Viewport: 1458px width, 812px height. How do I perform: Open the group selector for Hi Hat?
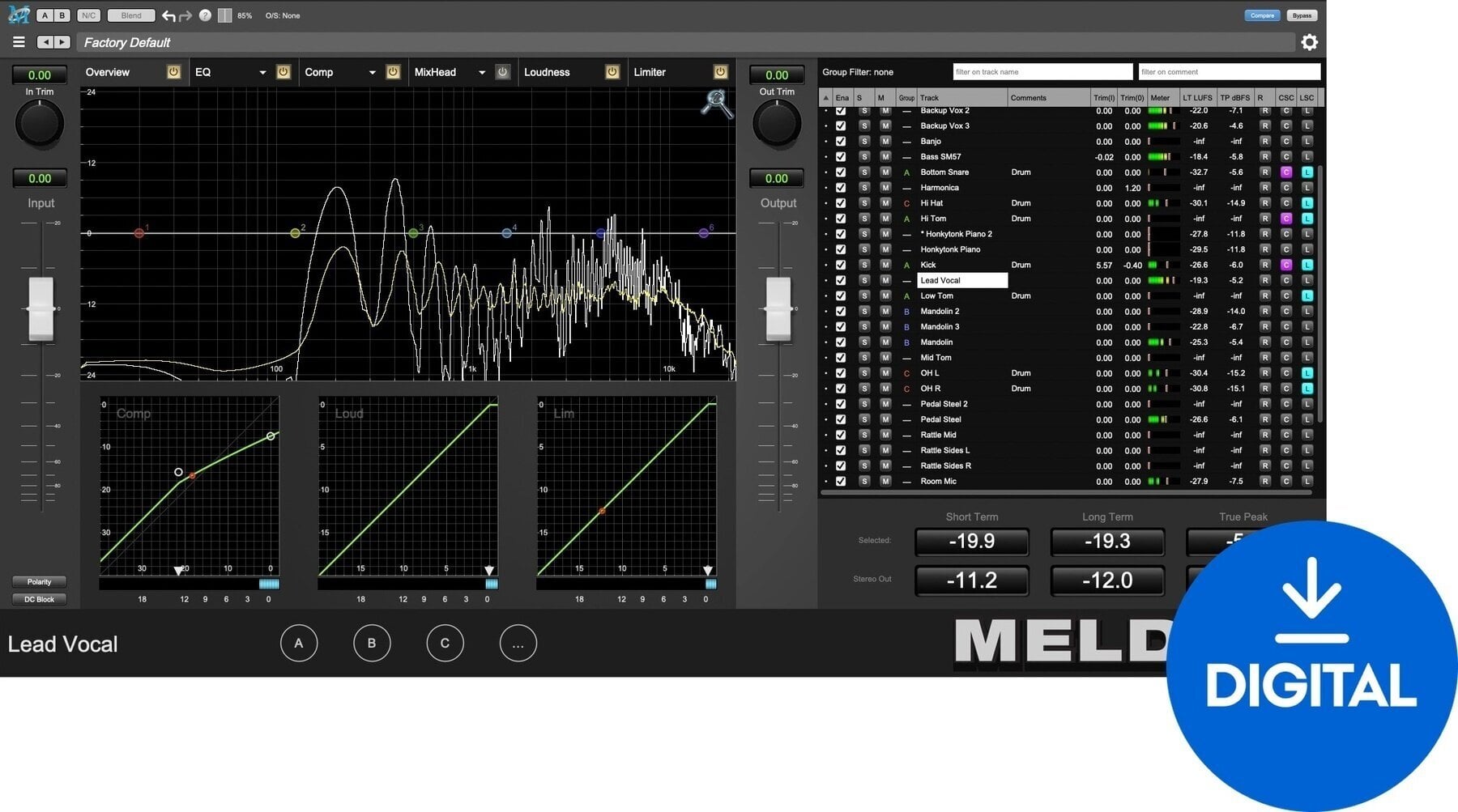(906, 203)
